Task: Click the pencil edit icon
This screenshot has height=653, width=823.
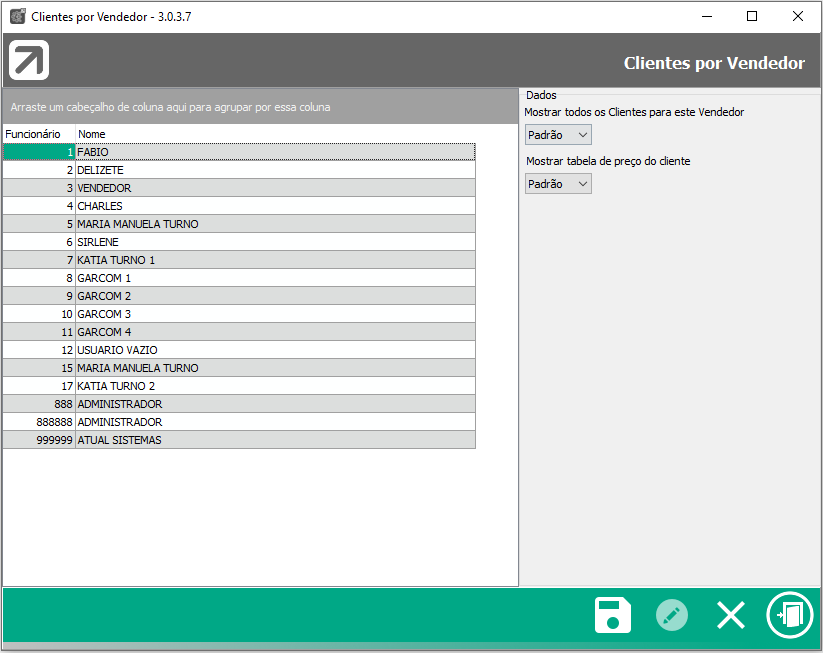Action: [672, 615]
